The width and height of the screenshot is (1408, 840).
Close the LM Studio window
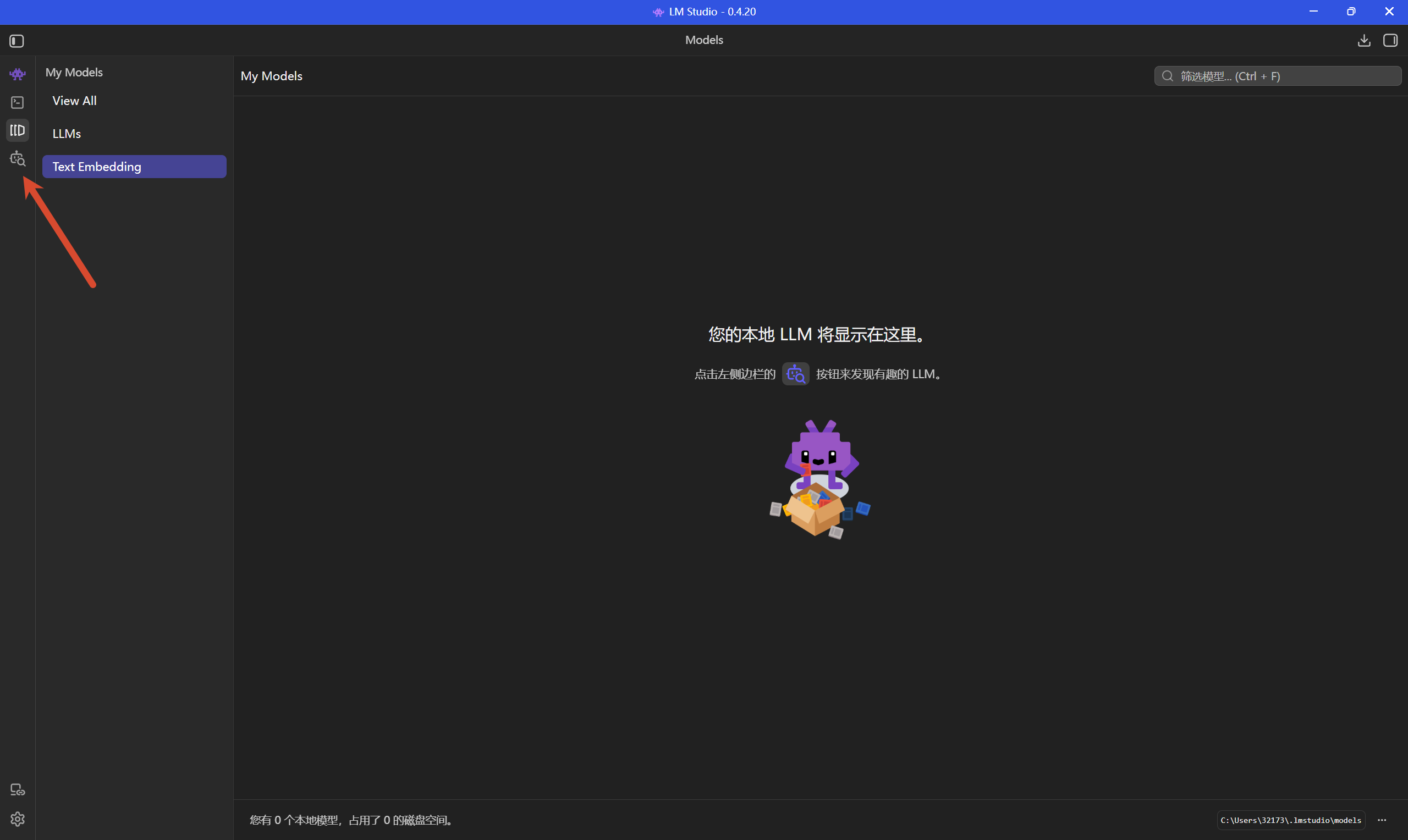(x=1389, y=12)
